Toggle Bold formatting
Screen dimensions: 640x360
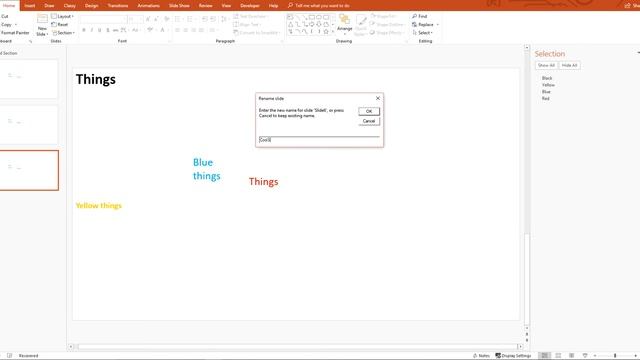(x=84, y=30)
